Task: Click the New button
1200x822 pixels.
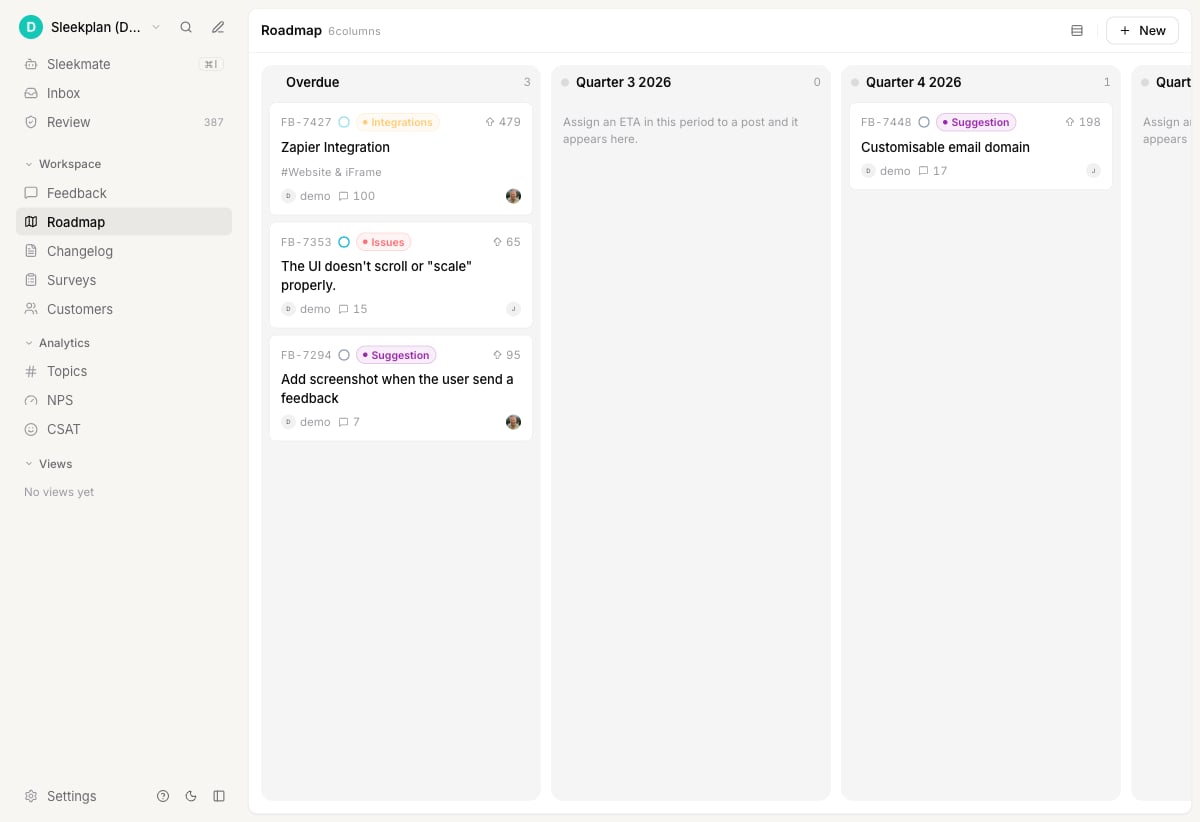Action: [1142, 31]
